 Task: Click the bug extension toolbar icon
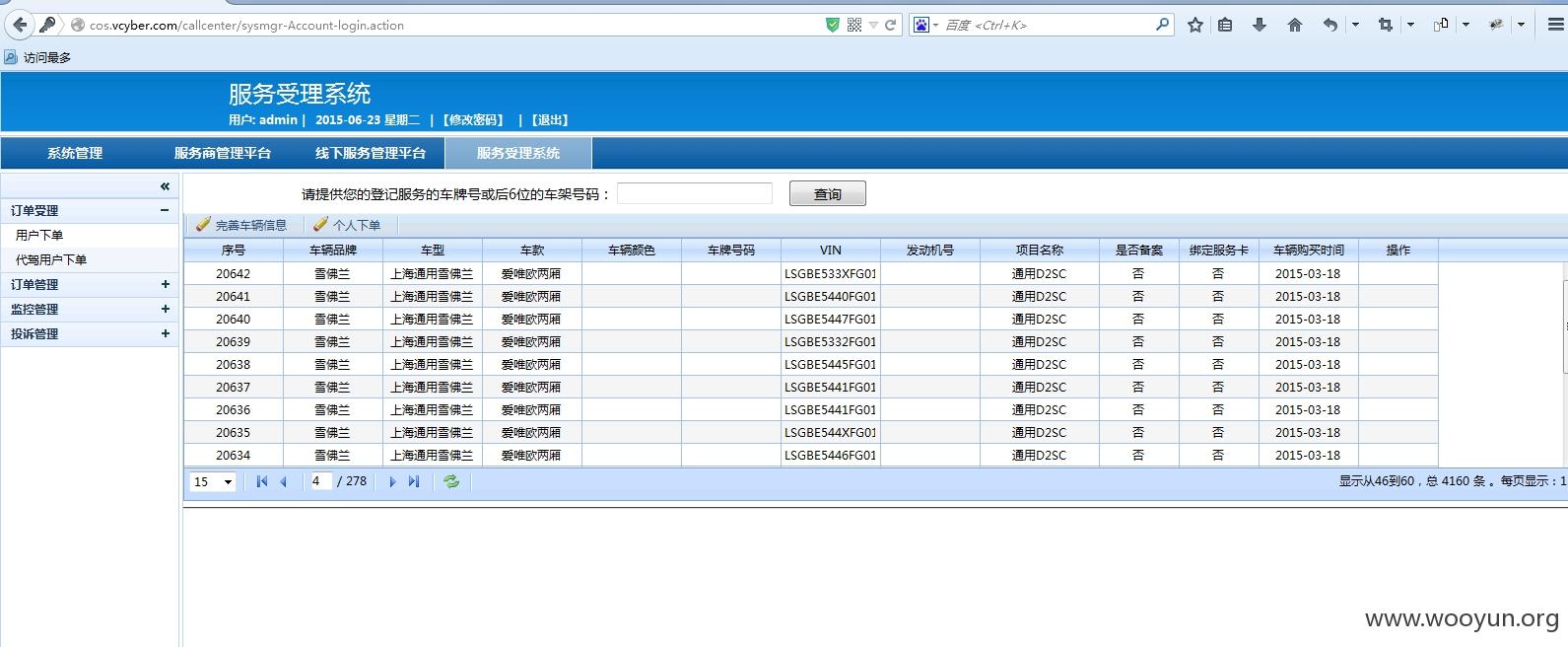click(1496, 25)
